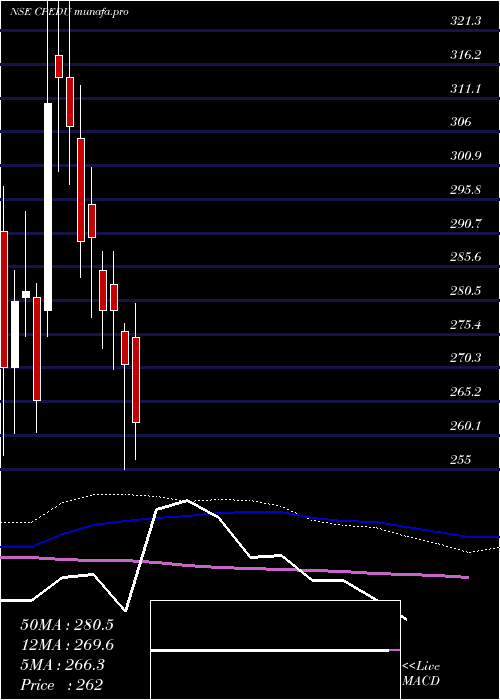Click the Price : 262 readout
This screenshot has width=500, height=700.
(x=62, y=685)
